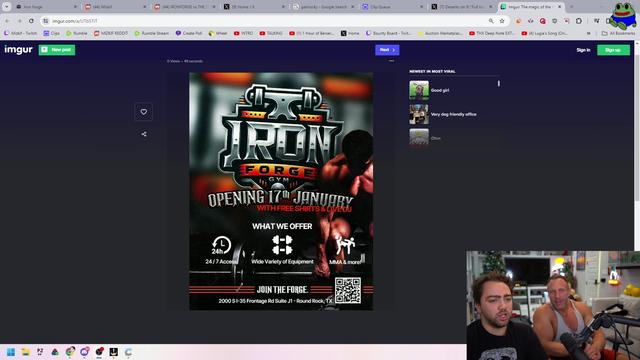The image size is (640, 360).
Task: Open the browser tab search dropdown
Action: click(x=7, y=7)
